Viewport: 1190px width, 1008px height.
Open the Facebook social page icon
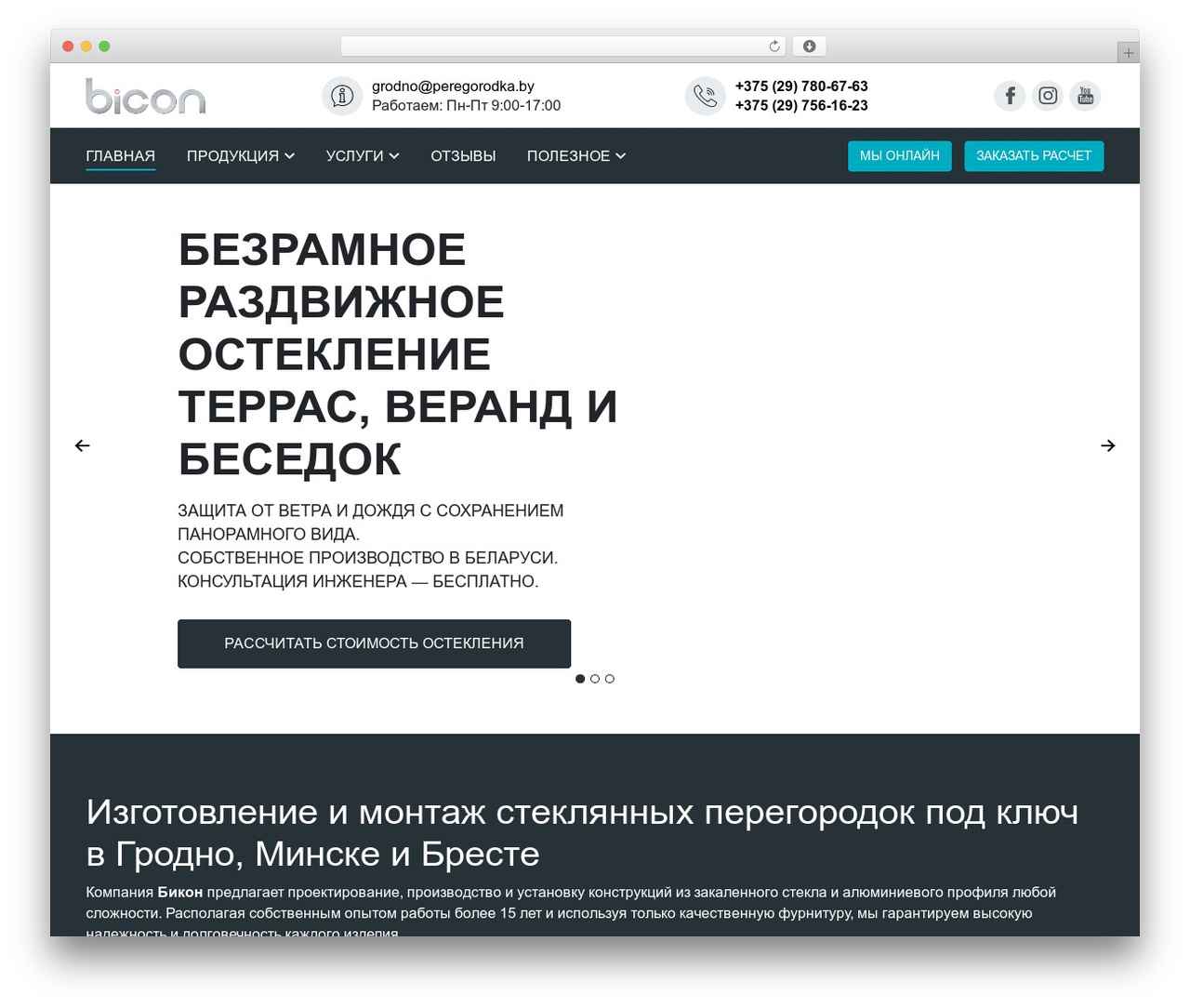[1010, 96]
